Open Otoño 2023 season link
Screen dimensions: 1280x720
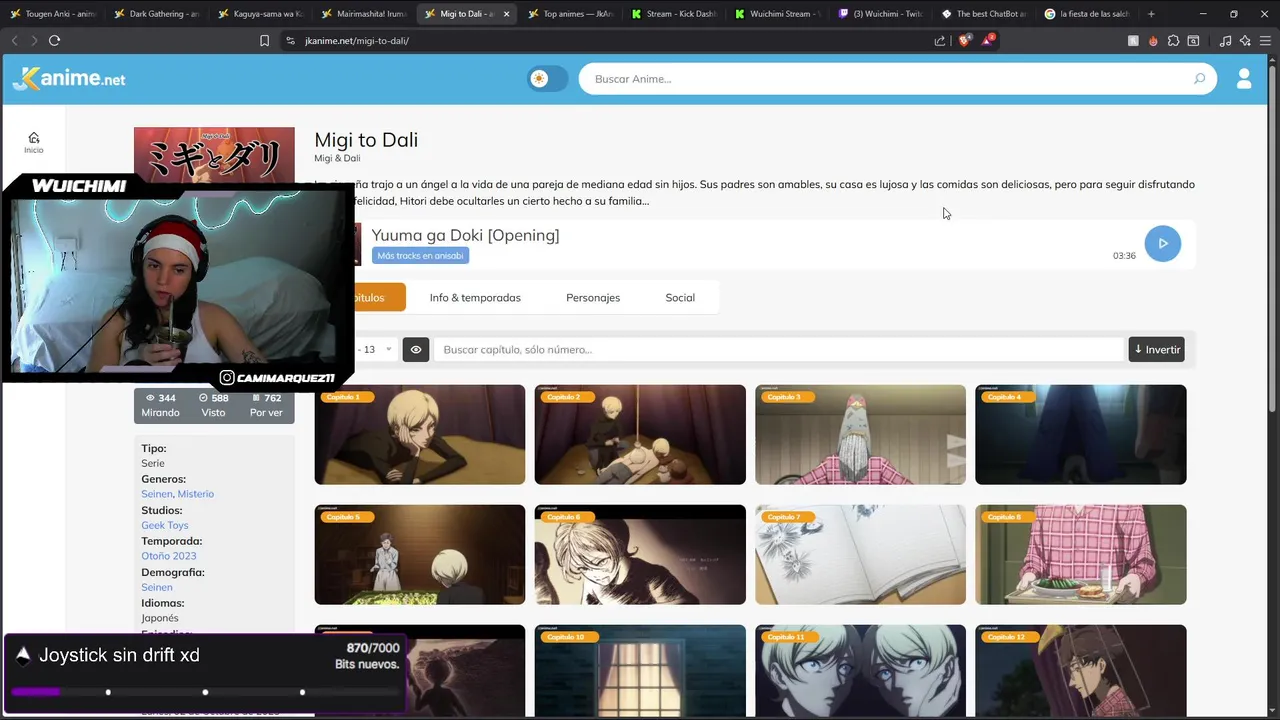[x=169, y=556]
